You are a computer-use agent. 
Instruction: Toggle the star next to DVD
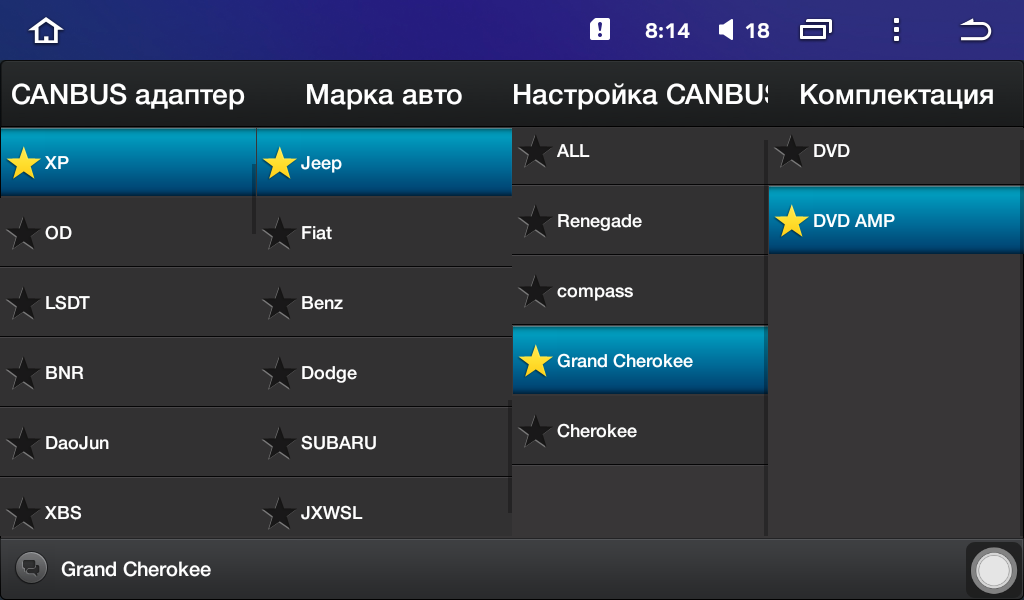tap(791, 151)
